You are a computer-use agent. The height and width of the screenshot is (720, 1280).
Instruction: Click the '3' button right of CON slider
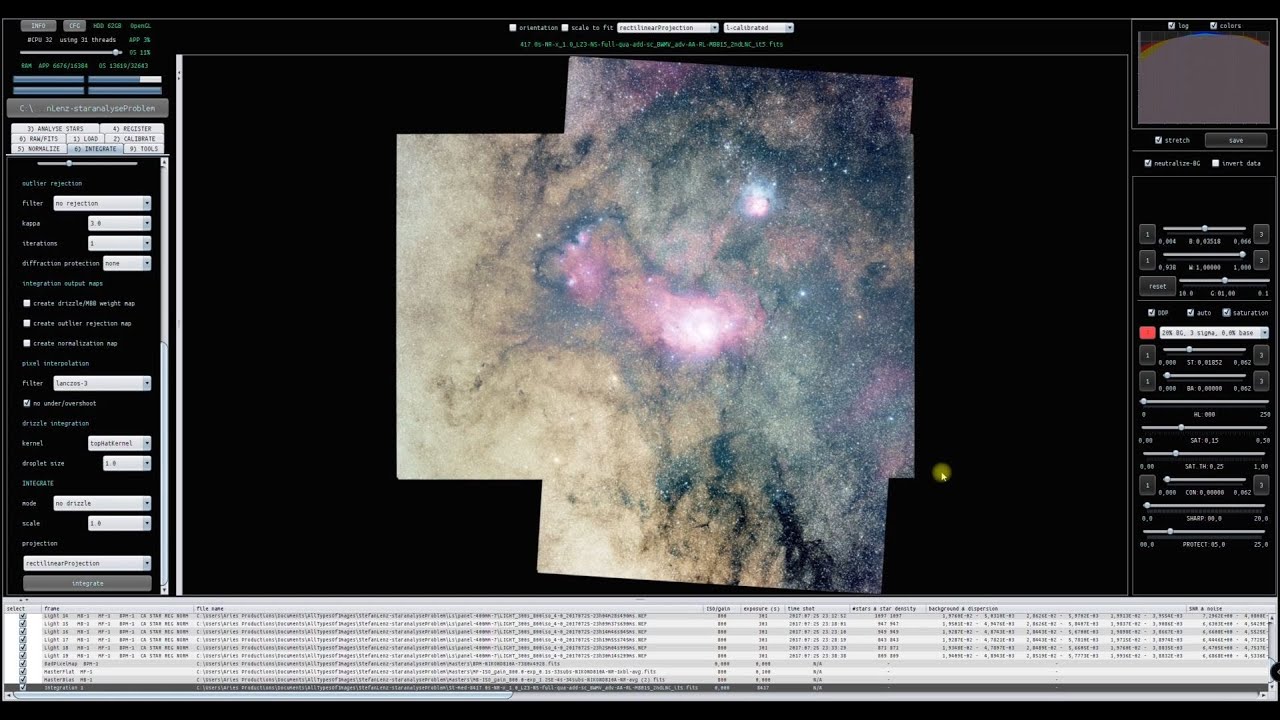coord(1261,485)
